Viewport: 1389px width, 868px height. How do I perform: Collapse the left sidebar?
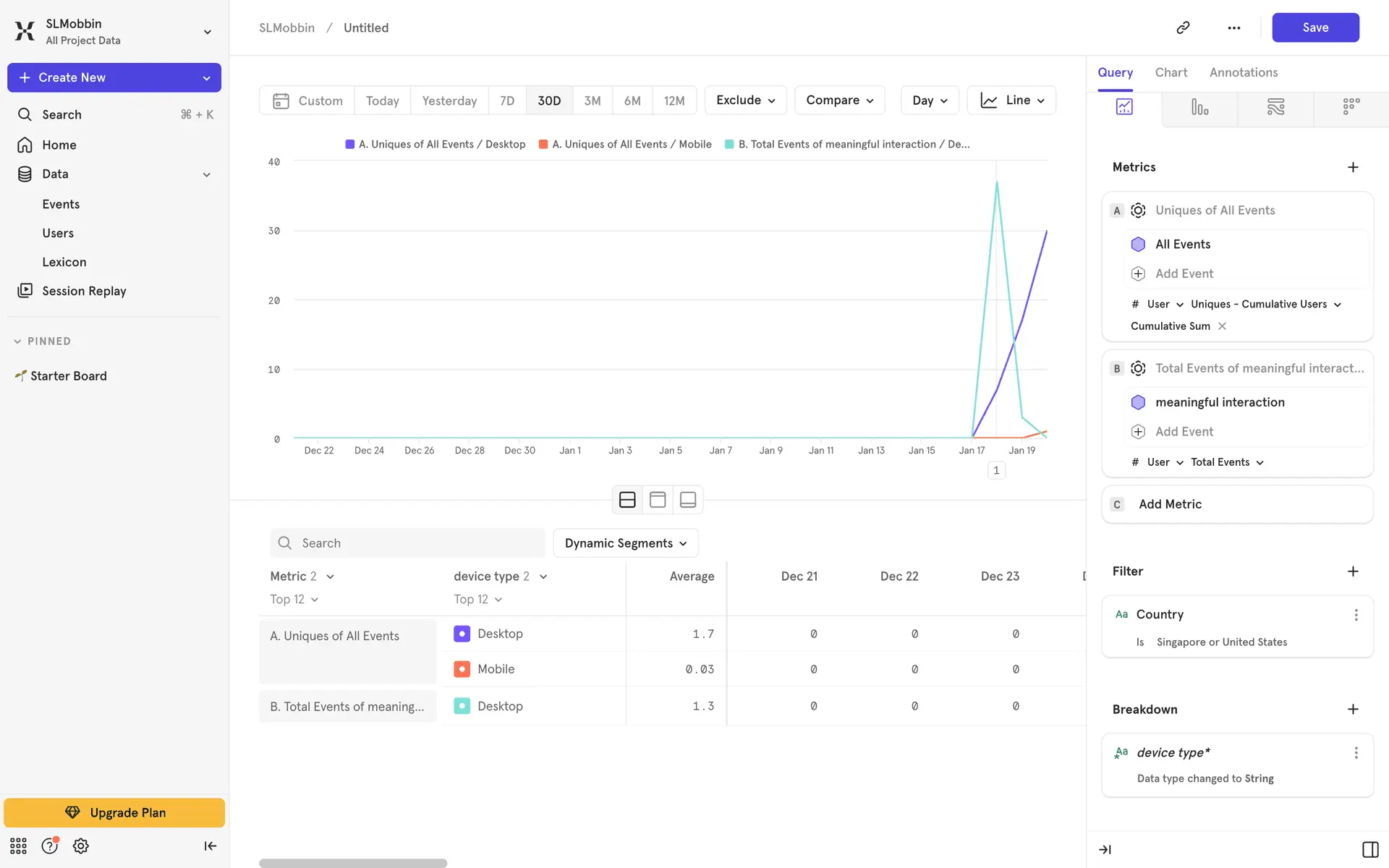coord(210,846)
